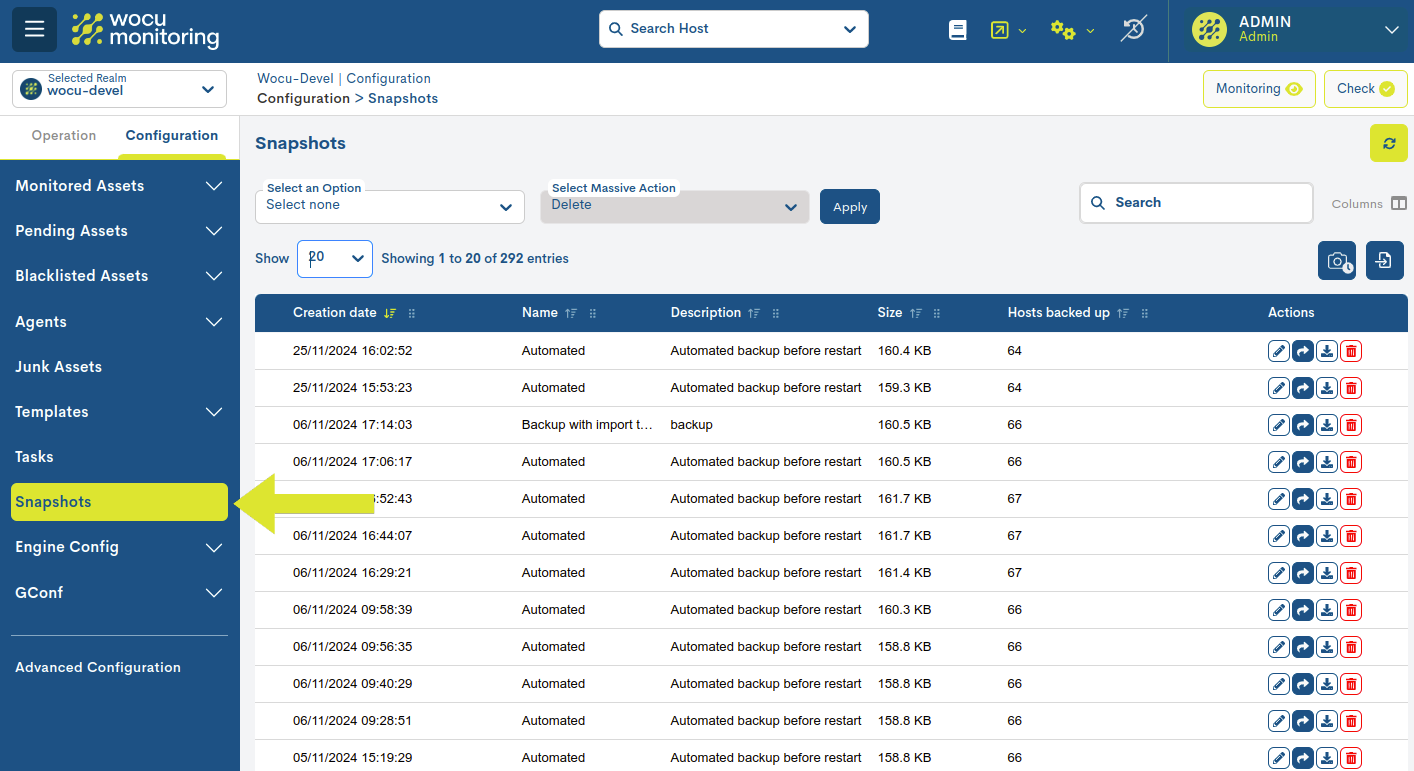The height and width of the screenshot is (771, 1414).
Task: Open the Selected Realm wocu-devel dropdown
Action: click(118, 88)
